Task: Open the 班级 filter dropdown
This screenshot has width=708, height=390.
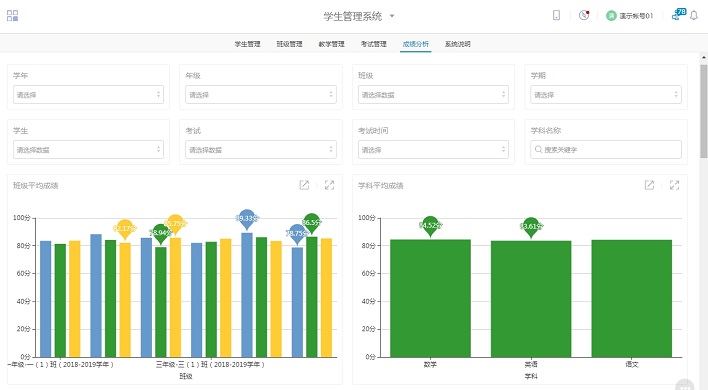Action: 433,95
